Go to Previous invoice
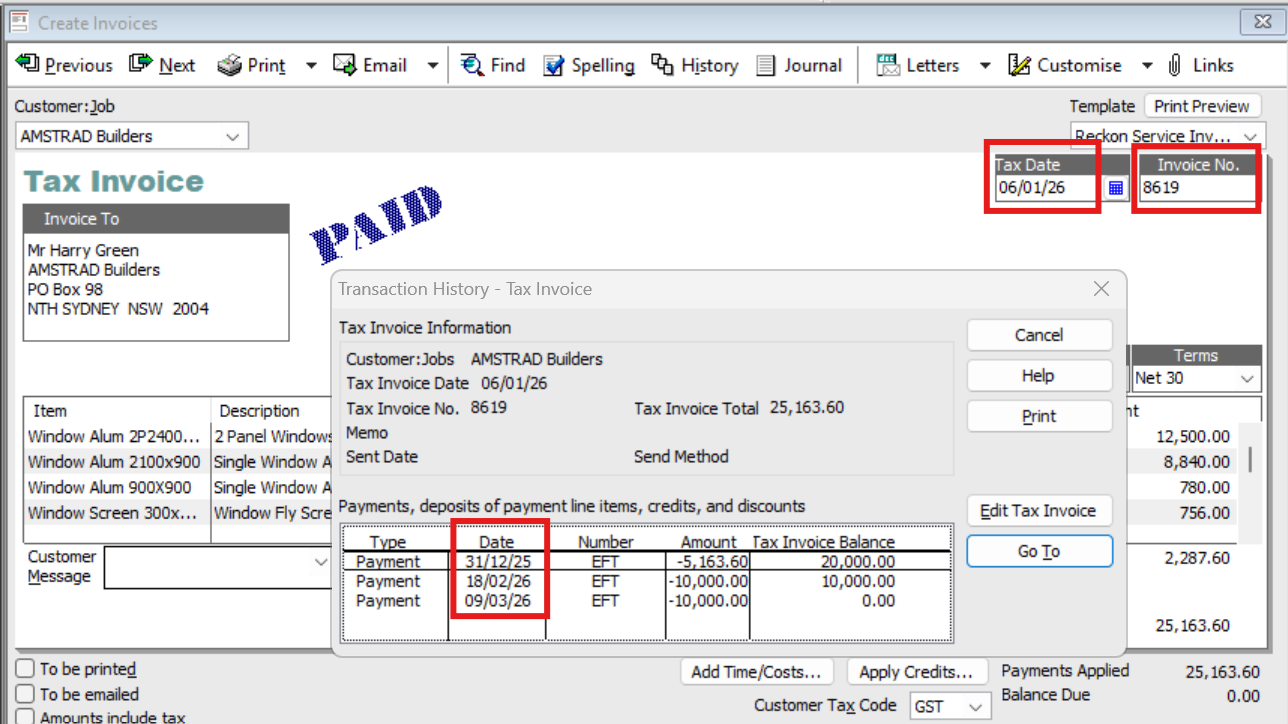 tap(64, 65)
